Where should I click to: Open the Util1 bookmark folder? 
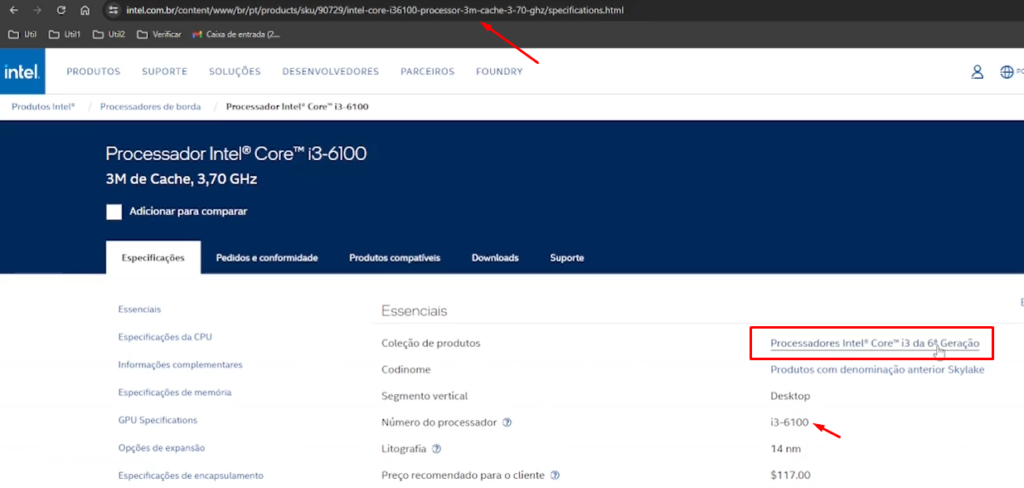coord(64,35)
